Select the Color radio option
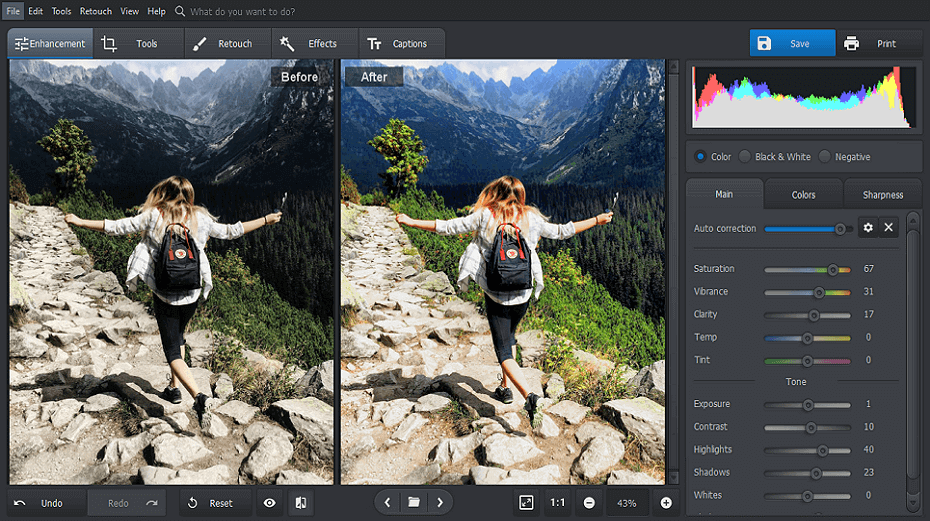 click(x=700, y=157)
